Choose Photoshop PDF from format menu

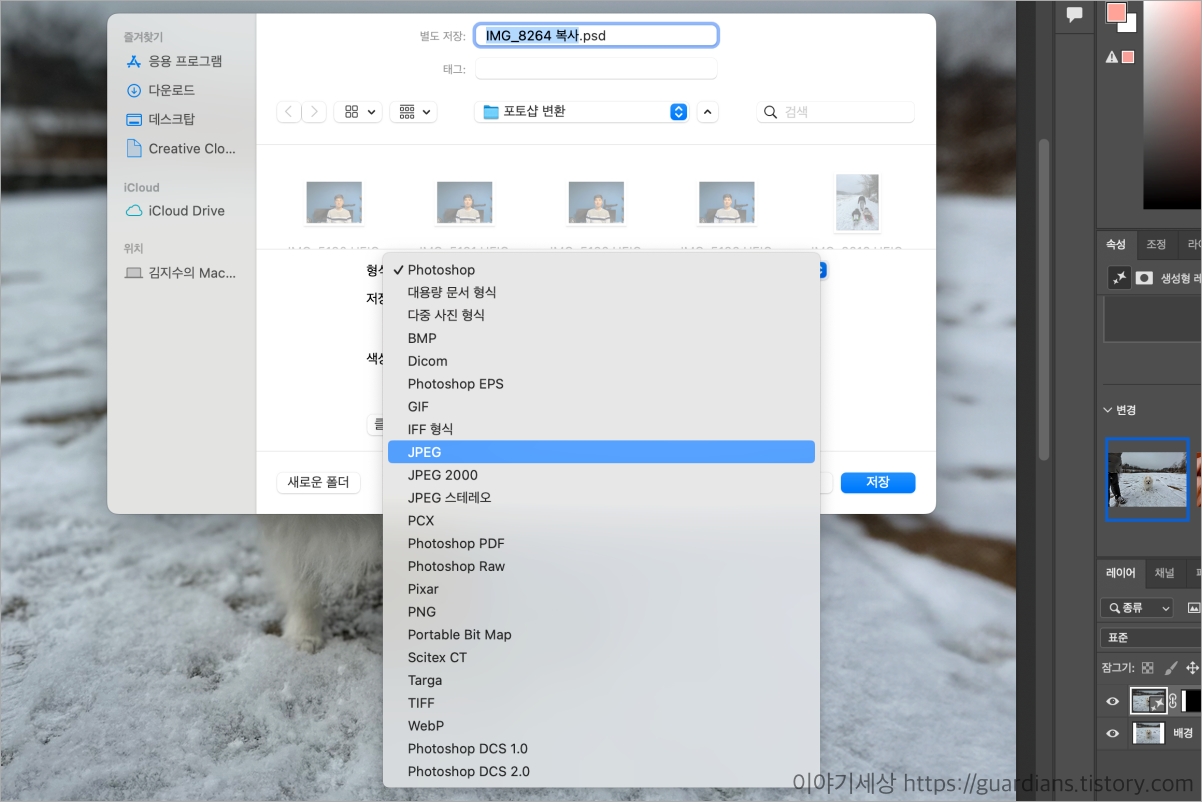point(601,543)
